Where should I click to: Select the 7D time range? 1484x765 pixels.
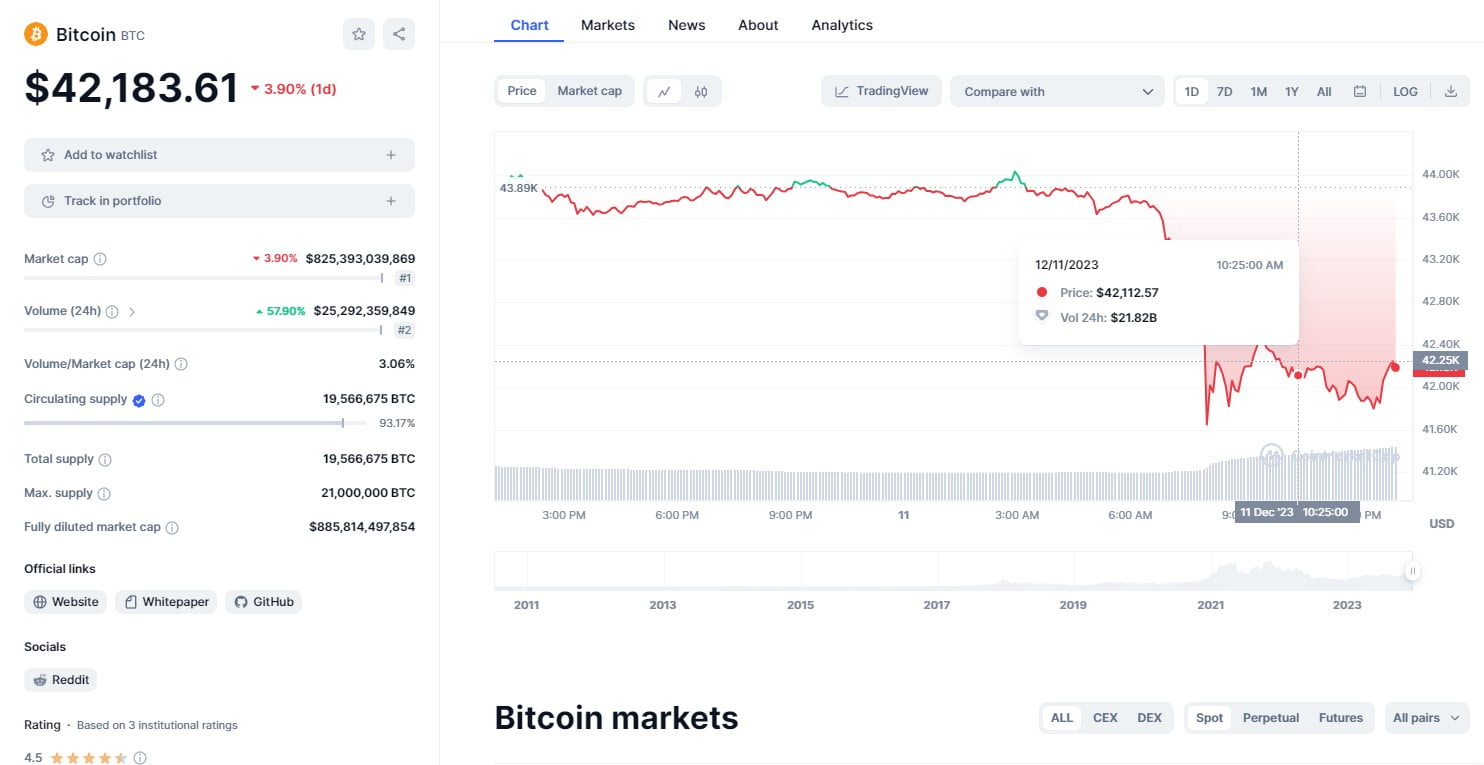click(x=1224, y=91)
